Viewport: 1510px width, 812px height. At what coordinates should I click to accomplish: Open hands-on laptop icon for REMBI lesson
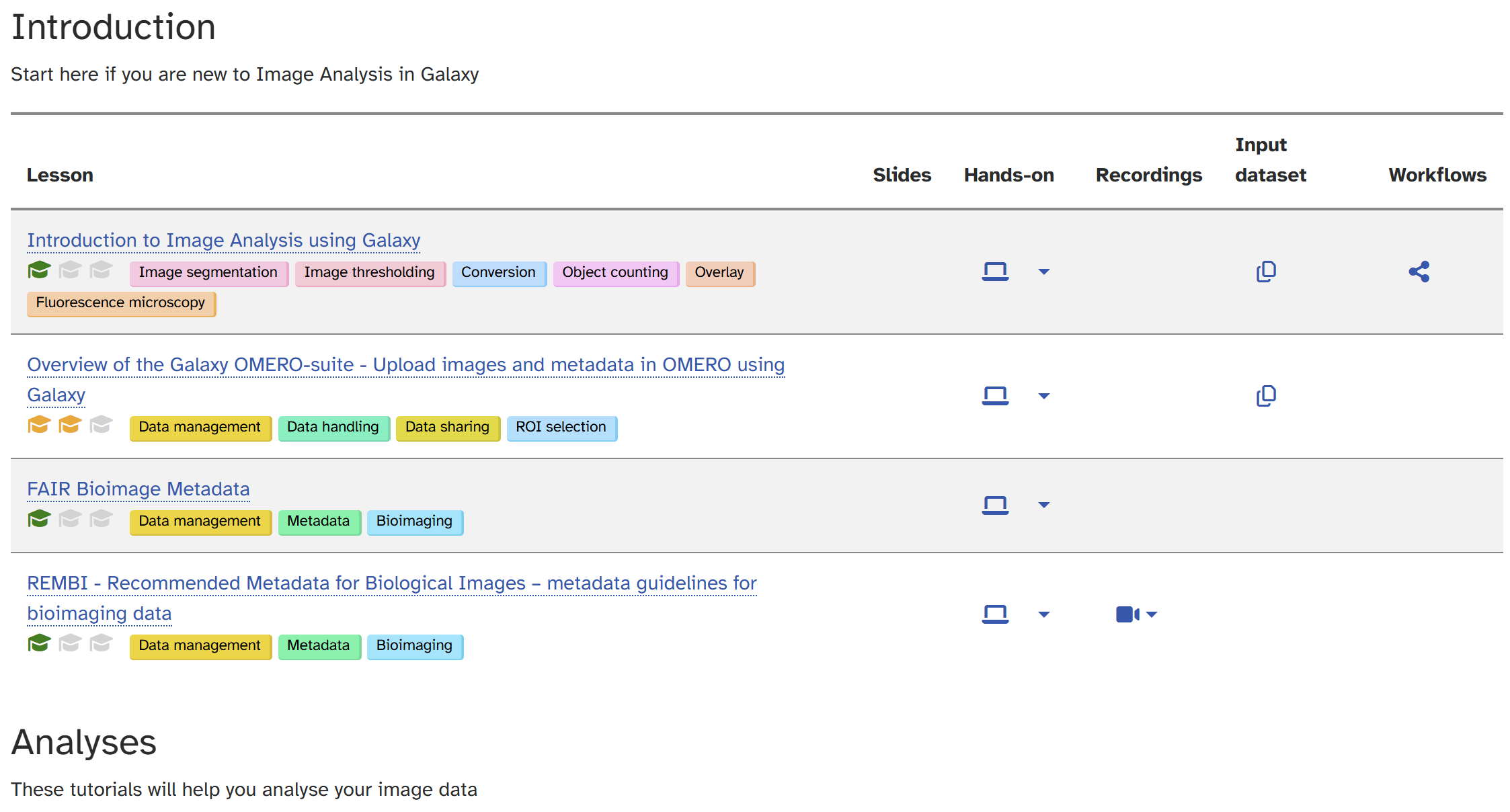995,614
